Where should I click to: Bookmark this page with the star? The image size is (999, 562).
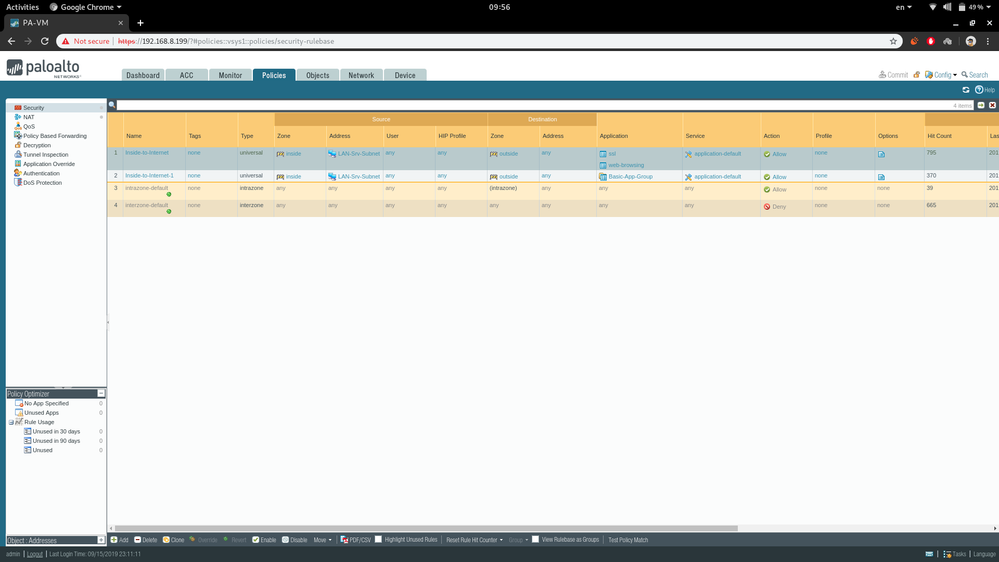893,41
